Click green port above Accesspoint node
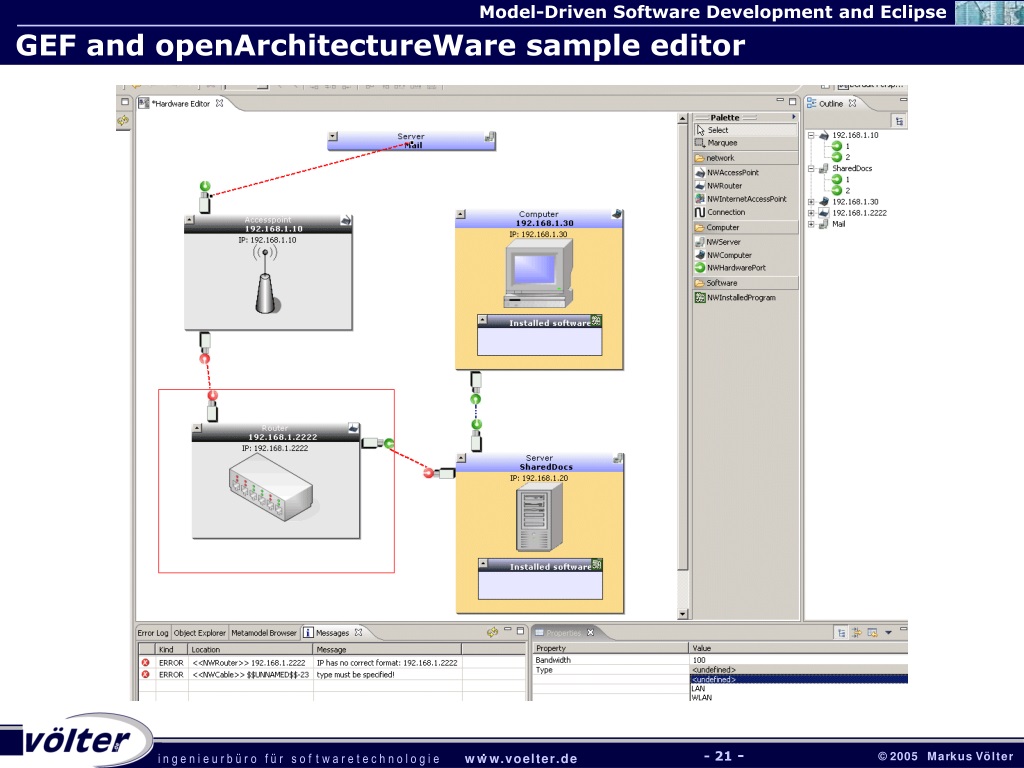The width and height of the screenshot is (1024, 768). tap(206, 187)
